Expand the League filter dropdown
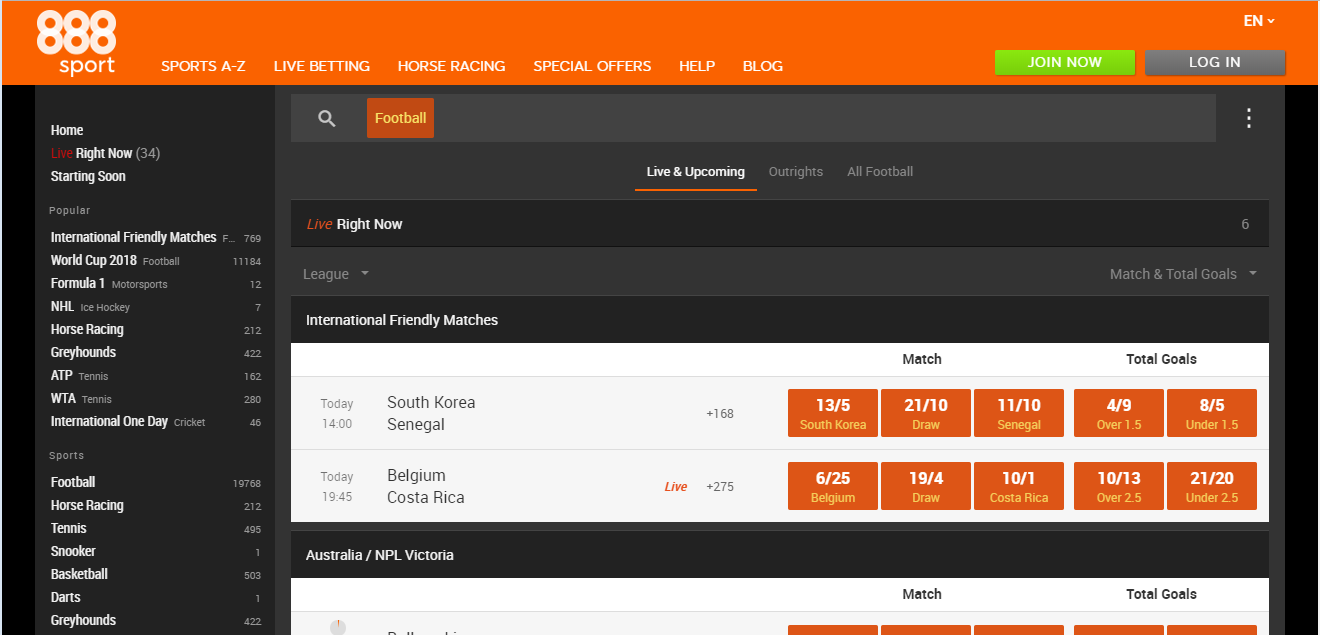Image resolution: width=1320 pixels, height=635 pixels. pyautogui.click(x=336, y=274)
